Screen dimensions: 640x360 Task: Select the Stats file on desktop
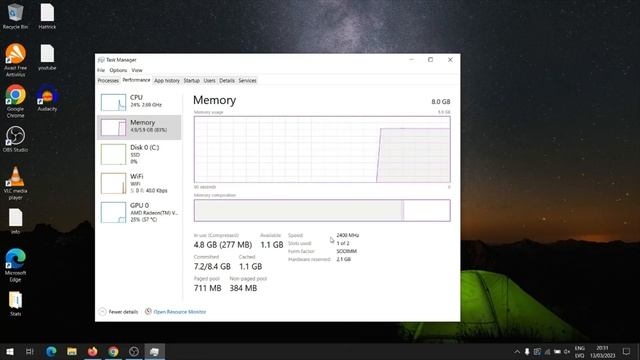[x=16, y=304]
